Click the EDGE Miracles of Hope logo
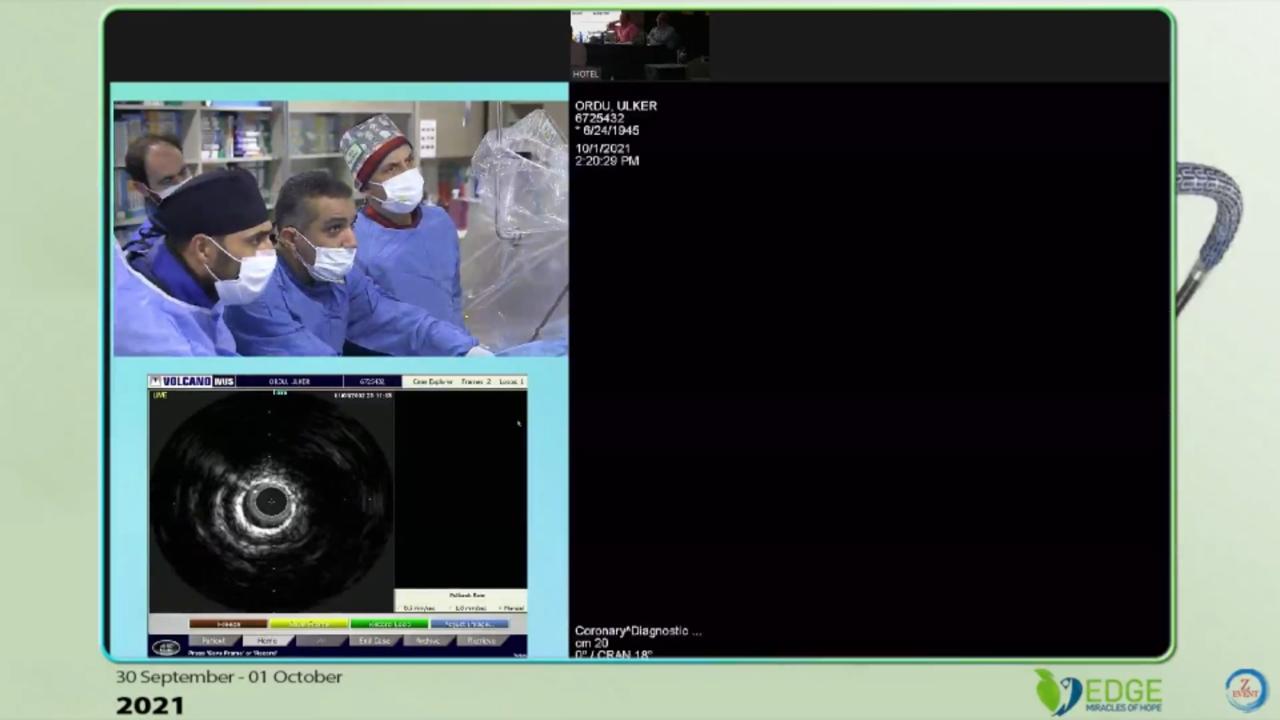Image resolution: width=1280 pixels, height=720 pixels. point(1098,692)
